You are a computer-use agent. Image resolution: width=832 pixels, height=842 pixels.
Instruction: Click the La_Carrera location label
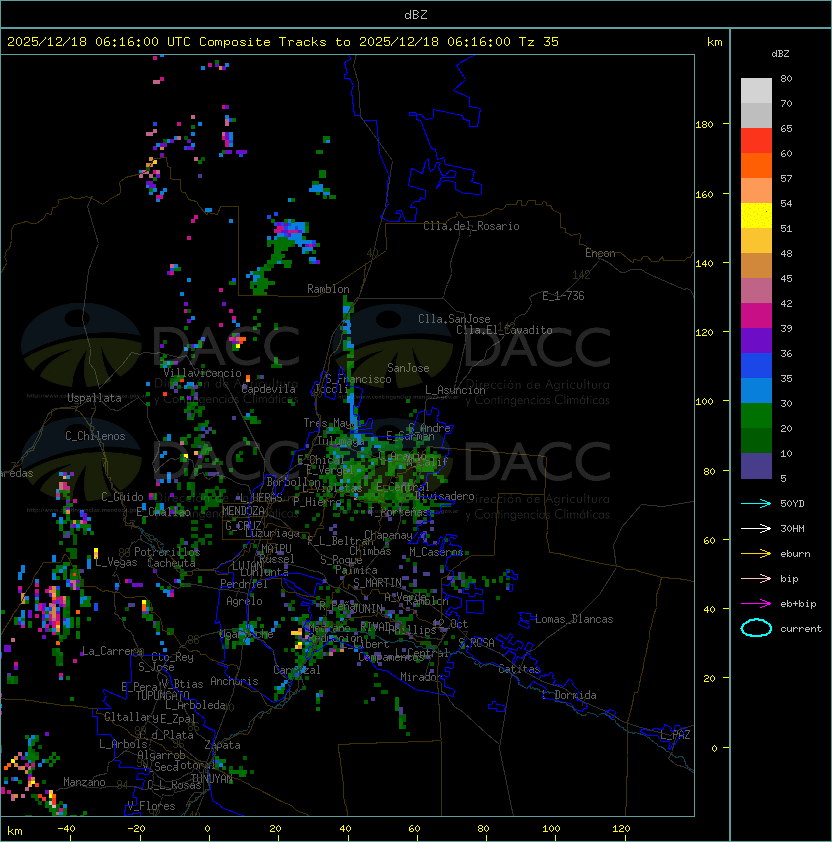(112, 651)
